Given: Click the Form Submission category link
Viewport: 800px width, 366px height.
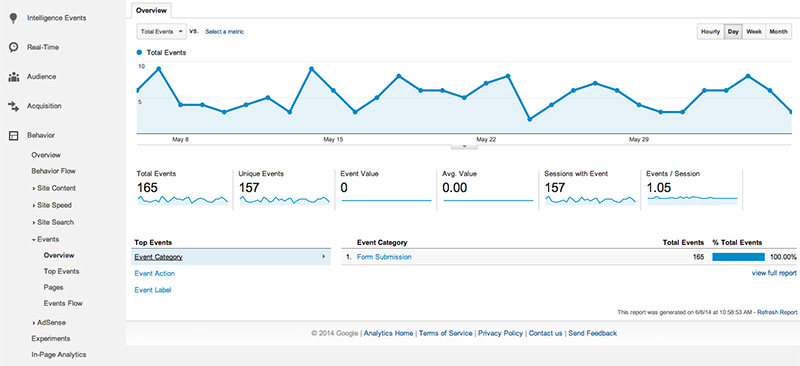Looking at the screenshot, I should click(384, 257).
